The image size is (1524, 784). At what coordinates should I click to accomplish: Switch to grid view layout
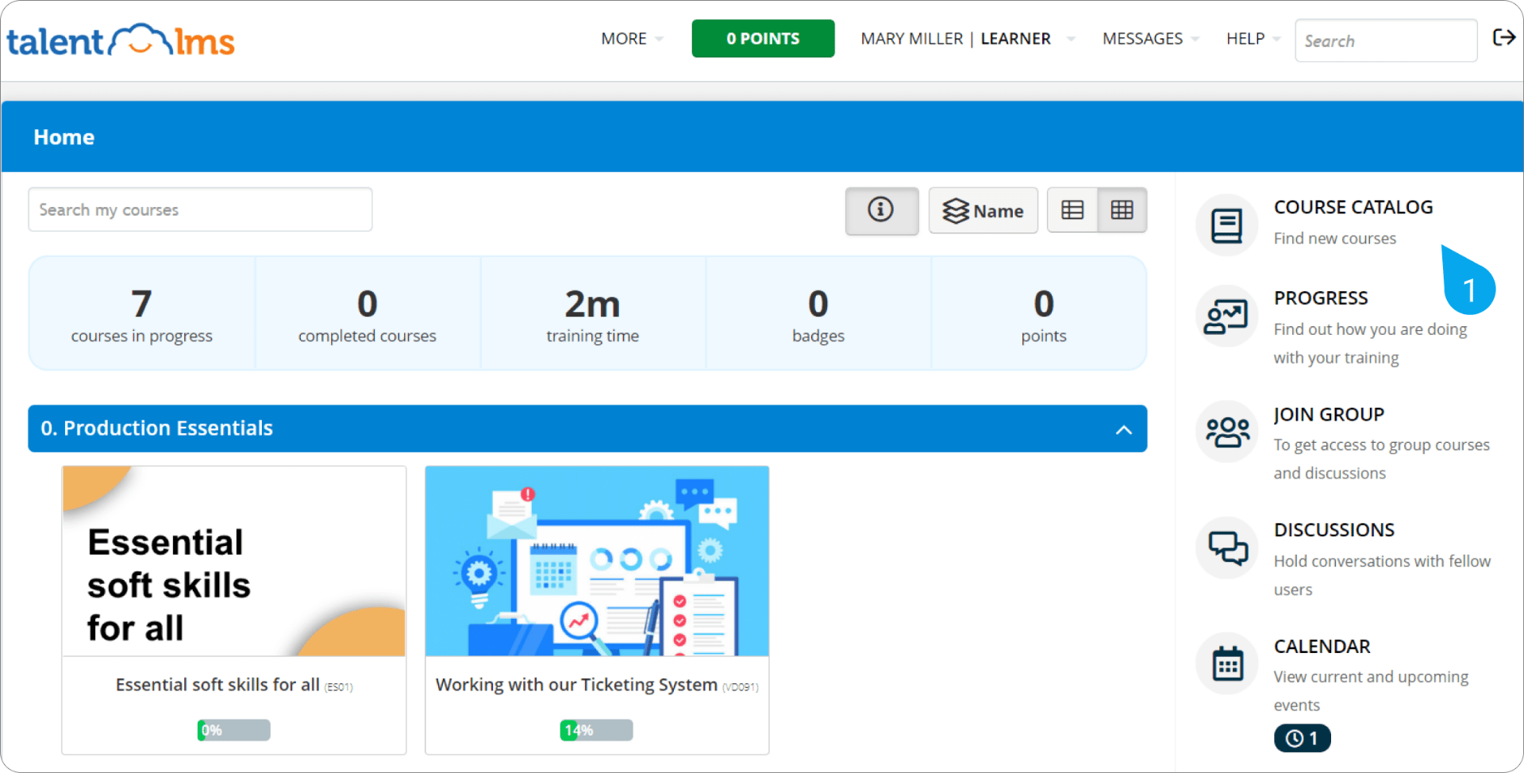(1122, 209)
